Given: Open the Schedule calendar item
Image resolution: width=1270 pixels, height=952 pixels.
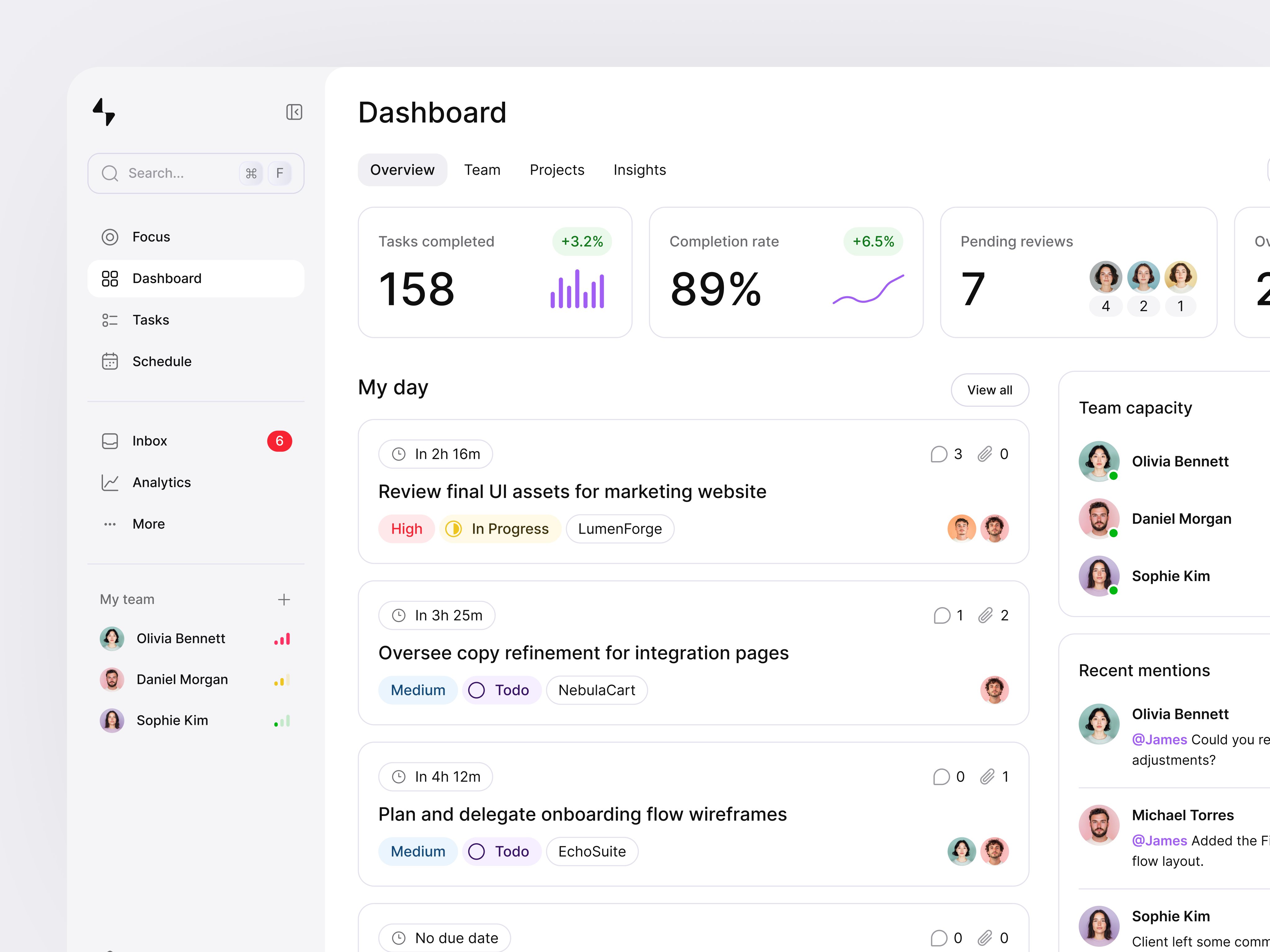Looking at the screenshot, I should tap(161, 362).
